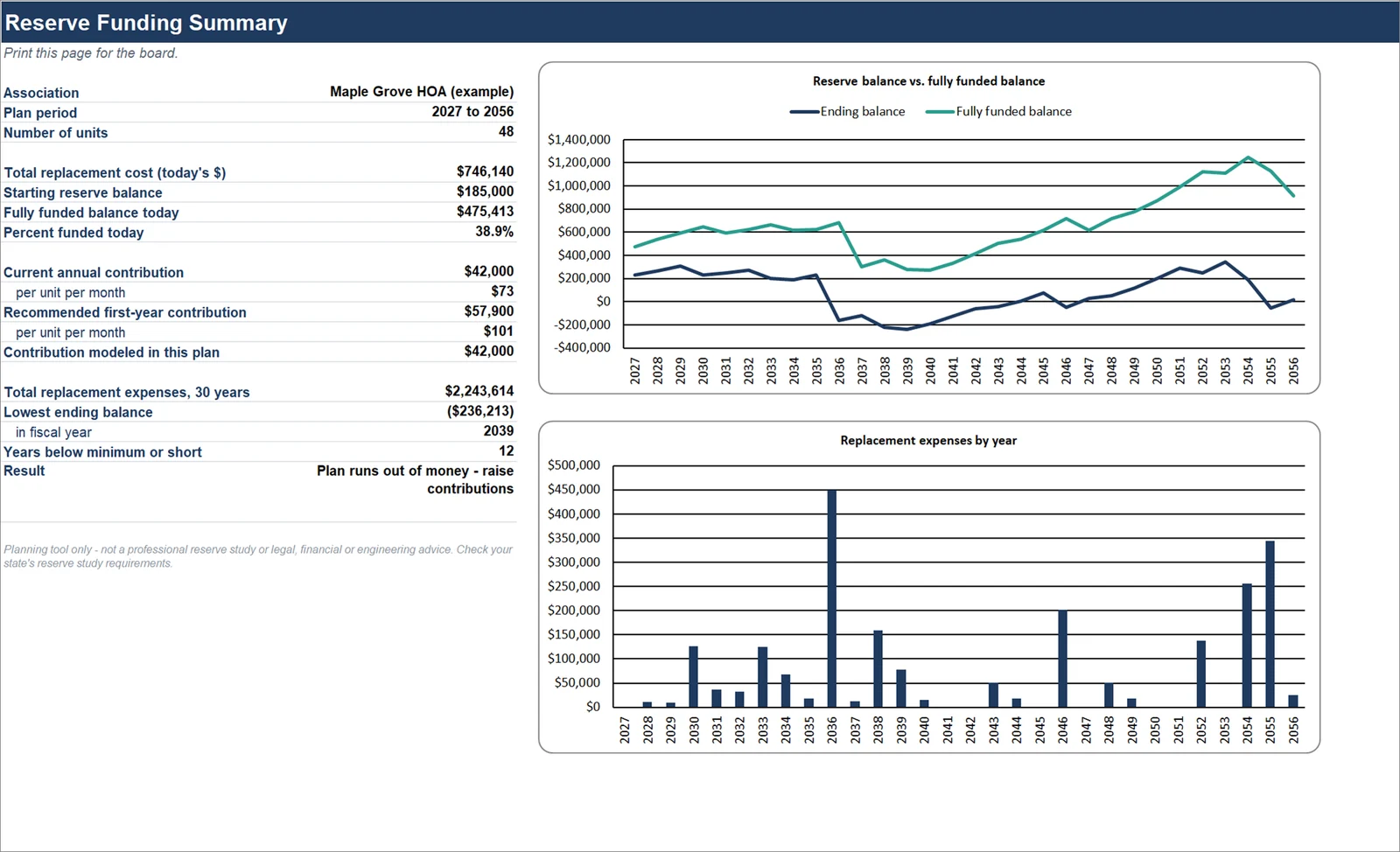
Task: Click the Lowest ending balance value ($236,213)
Action: point(480,411)
